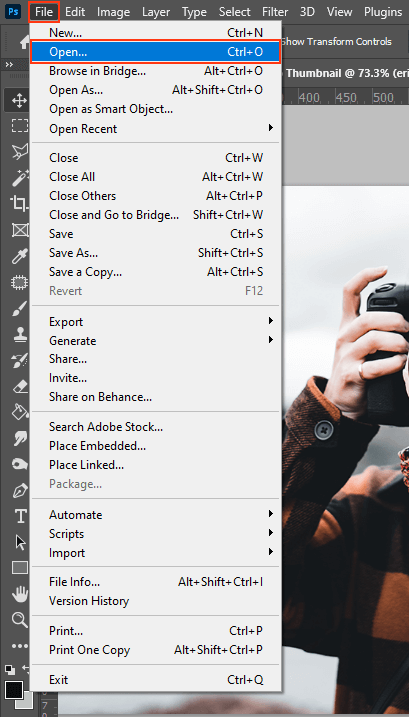Select the Frame tool
409x717 pixels.
20,230
